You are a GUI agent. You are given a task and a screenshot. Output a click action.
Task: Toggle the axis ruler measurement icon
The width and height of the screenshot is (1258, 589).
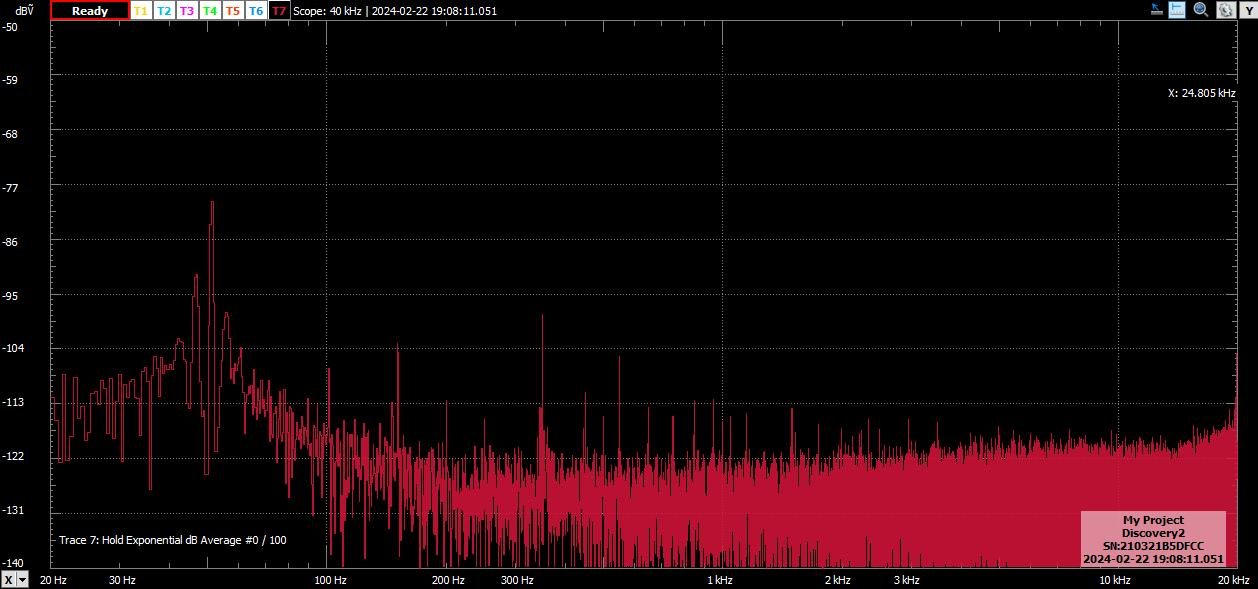[1178, 10]
